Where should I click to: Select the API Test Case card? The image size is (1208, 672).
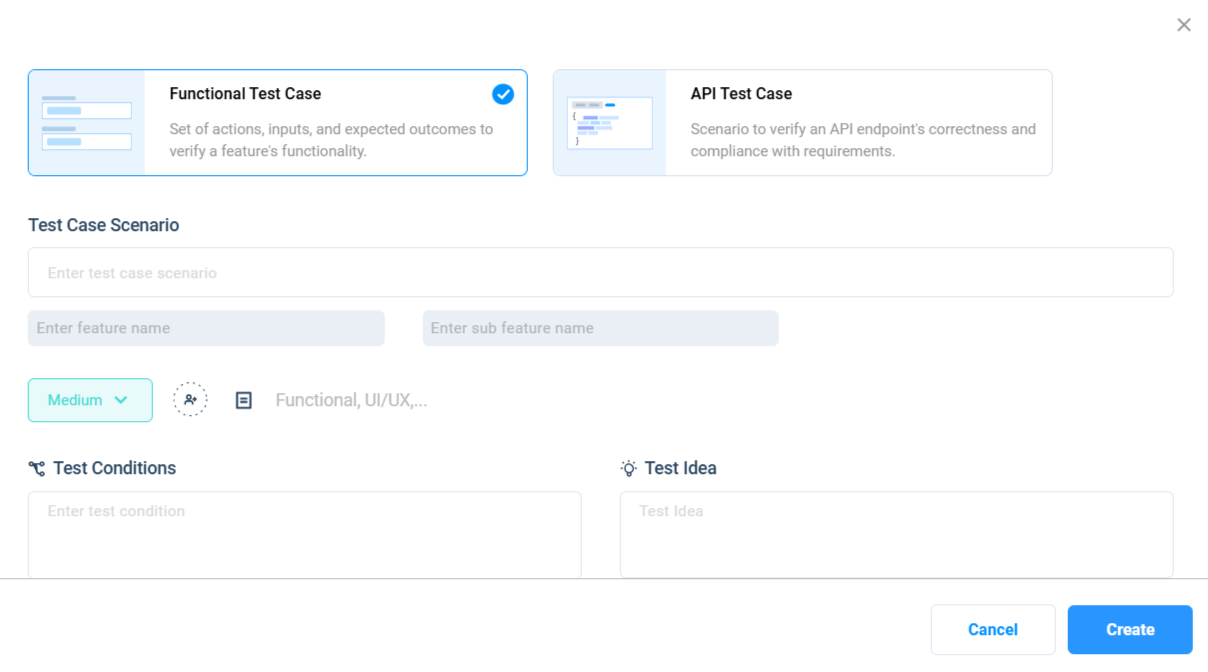802,123
